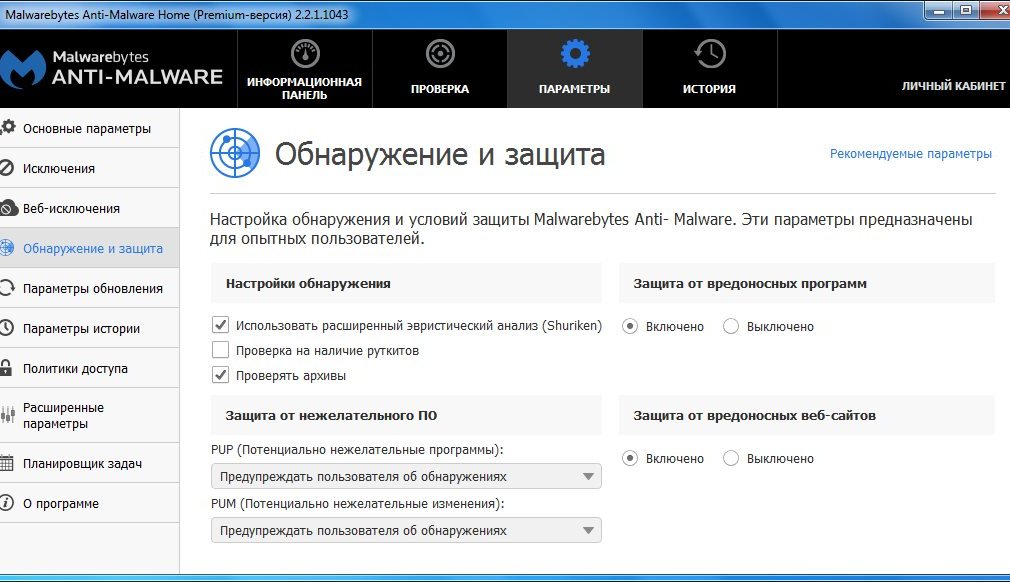Click the history clock icon
This screenshot has width=1010, height=582.
pyautogui.click(x=710, y=54)
